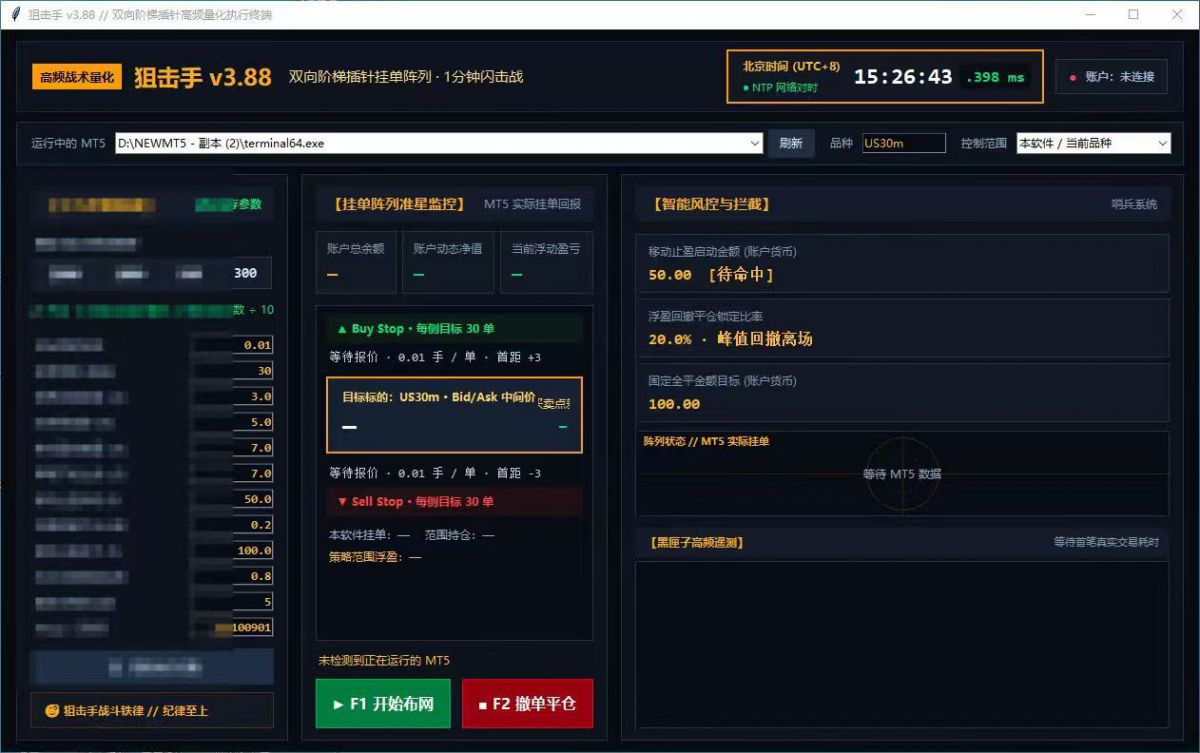The image size is (1200, 753).
Task: Click the 未检测到正在运行的 MT5 status text
Action: 384,661
